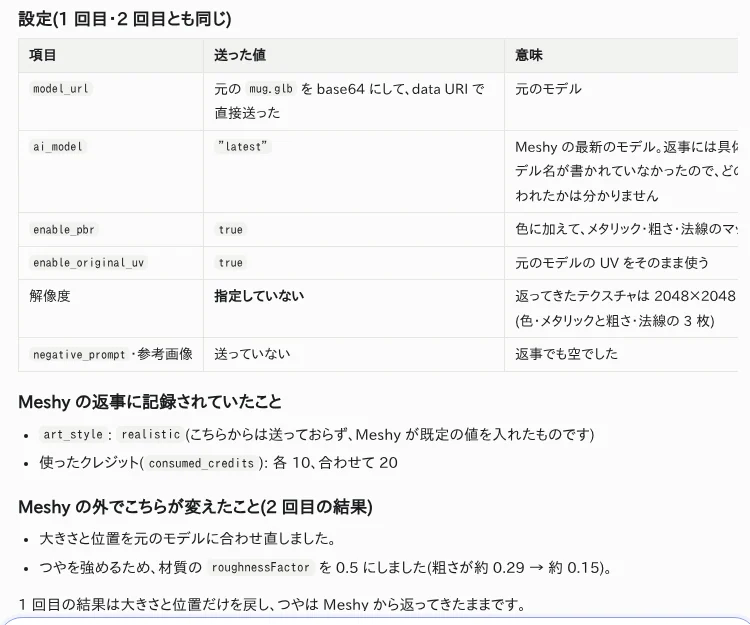Image resolution: width=750 pixels, height=625 pixels.
Task: Click the text Meshy の最新のモデル
Action: point(586,147)
